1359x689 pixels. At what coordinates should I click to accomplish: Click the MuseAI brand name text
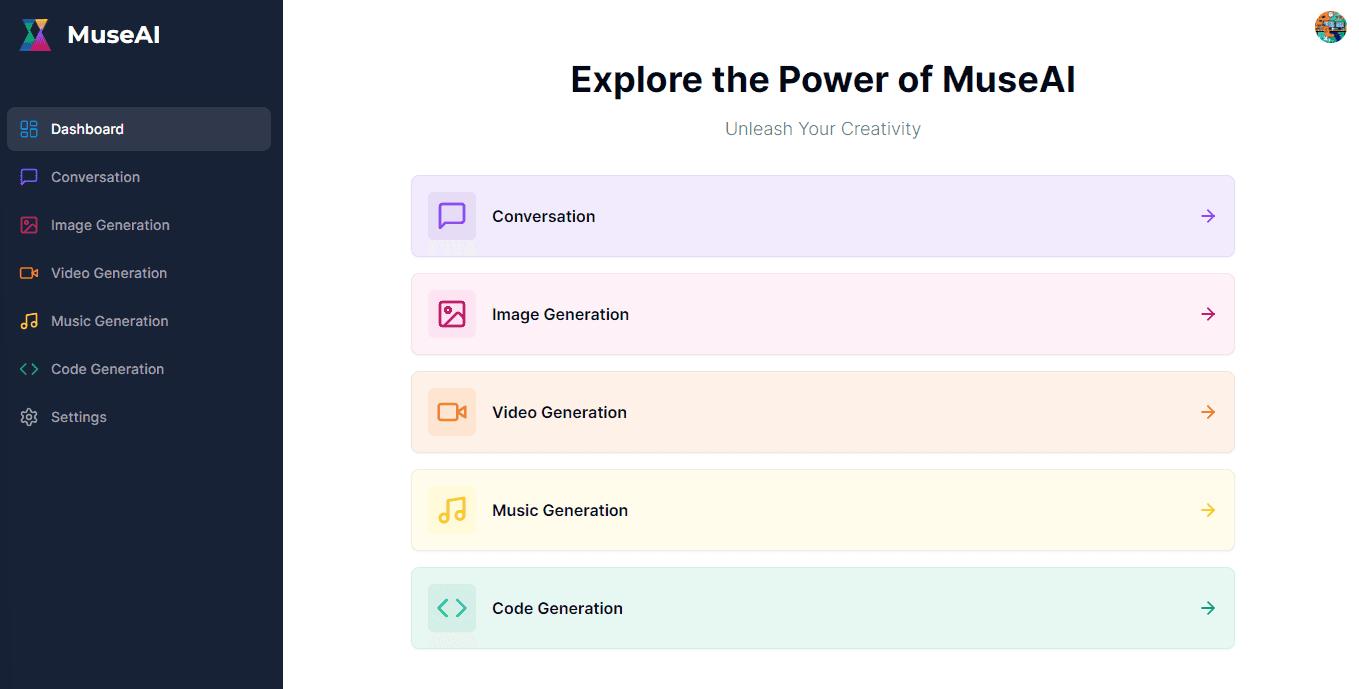point(113,35)
